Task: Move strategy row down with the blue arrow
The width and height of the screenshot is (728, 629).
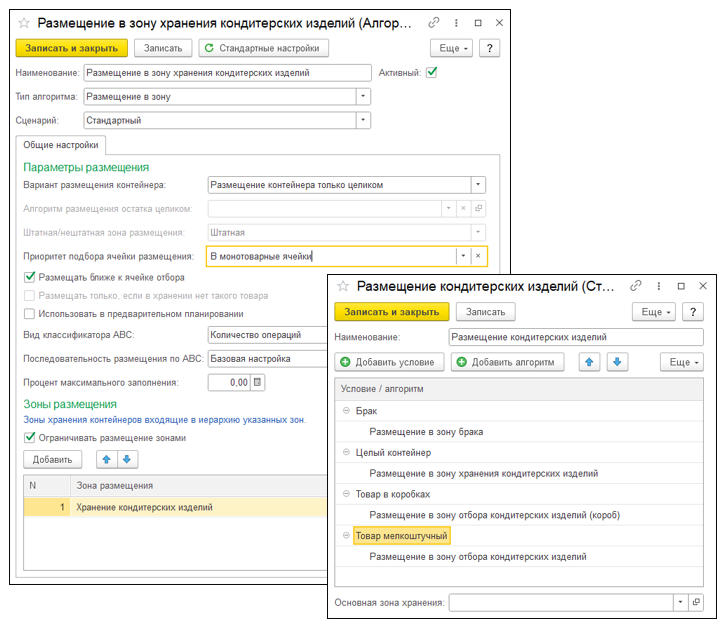Action: tap(617, 362)
